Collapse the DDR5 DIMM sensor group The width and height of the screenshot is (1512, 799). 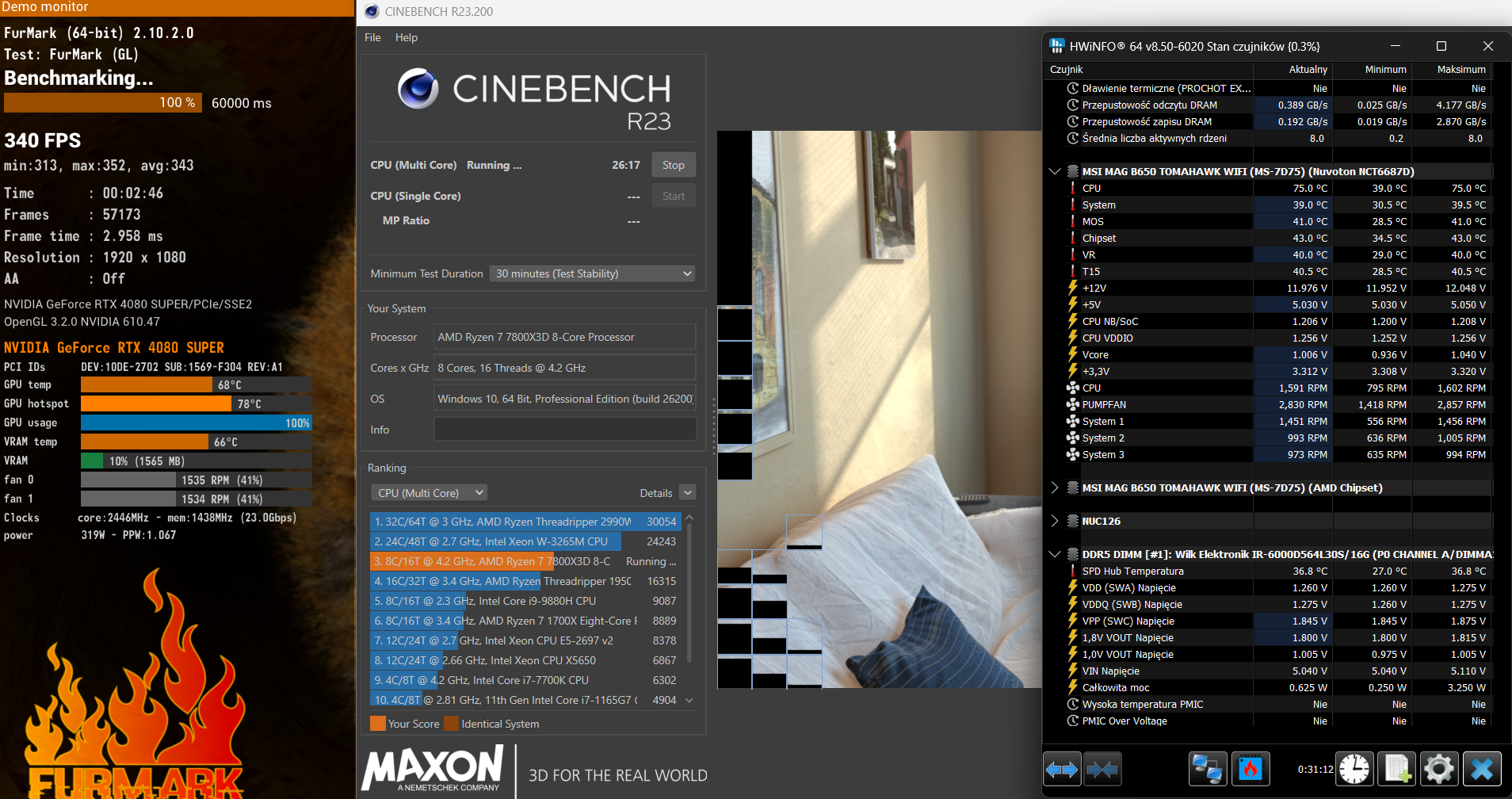click(x=1055, y=554)
